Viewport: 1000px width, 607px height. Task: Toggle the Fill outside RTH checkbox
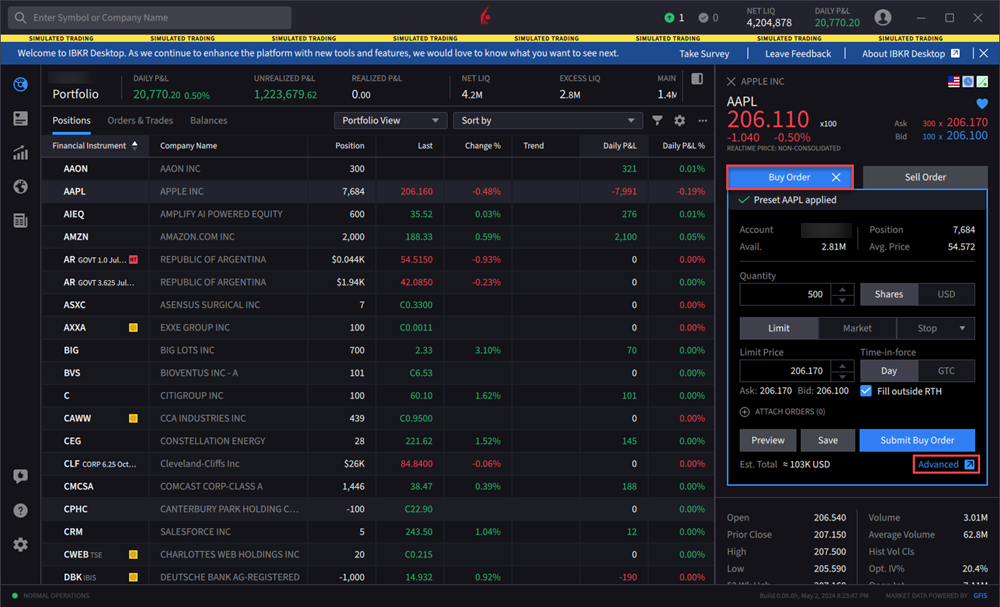(866, 391)
